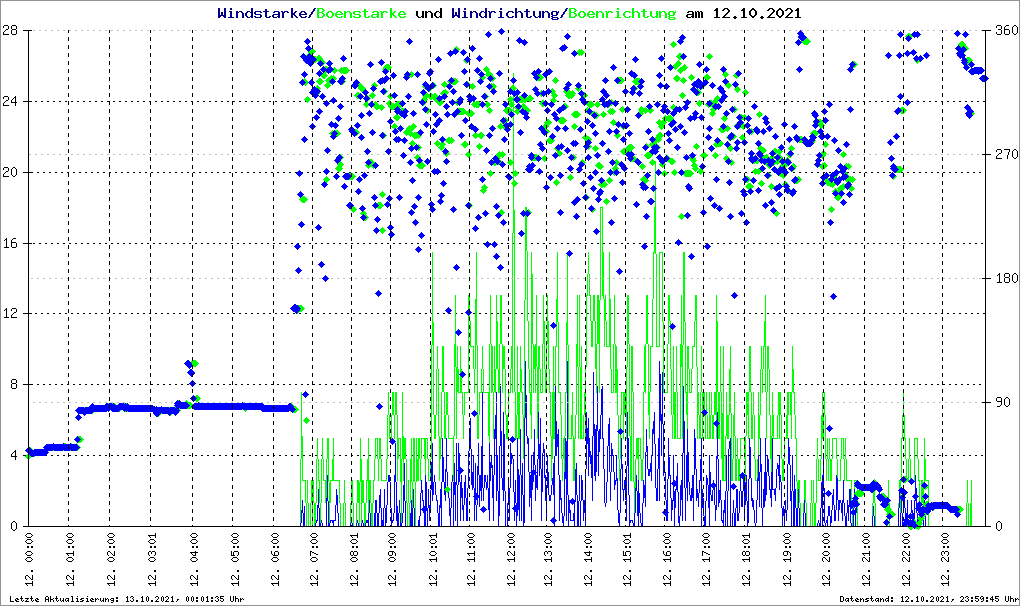The image size is (1020, 606).
Task: Click the green Boenstarke title label
Action: pyautogui.click(x=361, y=14)
